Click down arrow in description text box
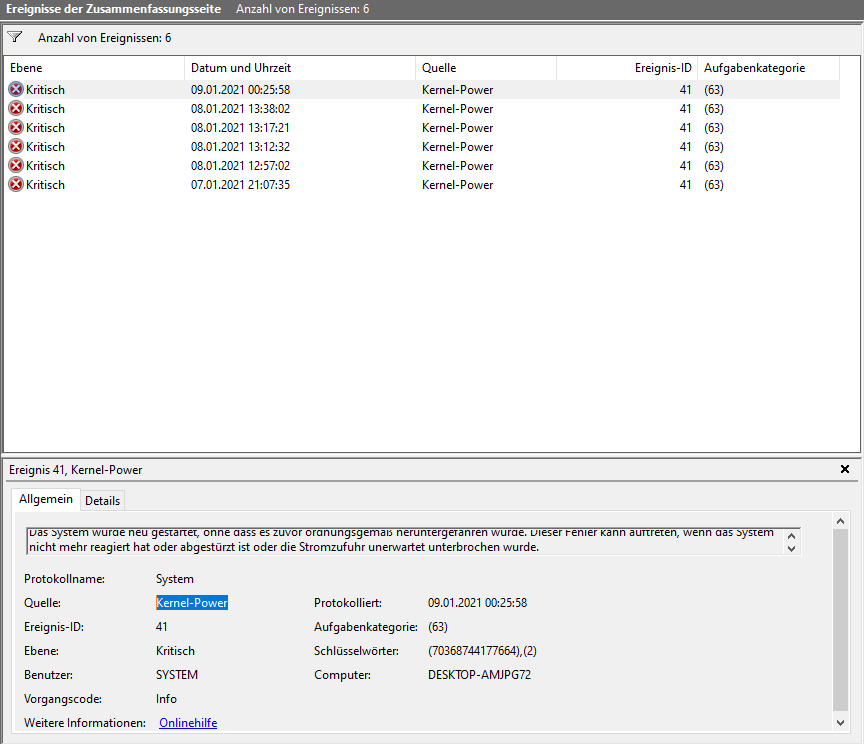864x744 pixels. click(792, 548)
